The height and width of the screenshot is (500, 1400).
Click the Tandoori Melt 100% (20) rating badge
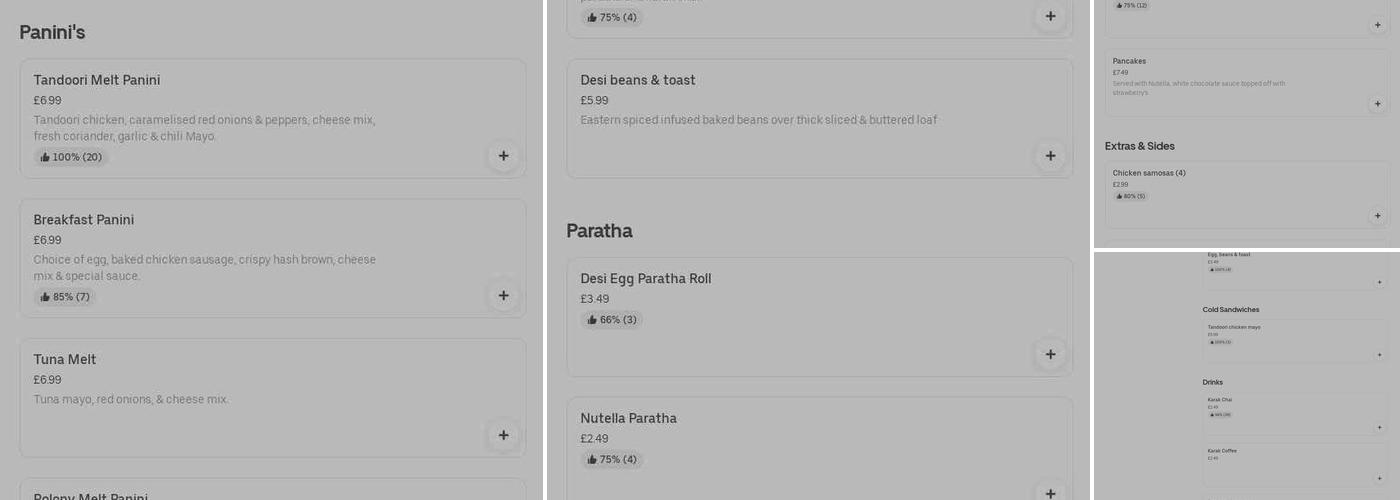tap(71, 157)
